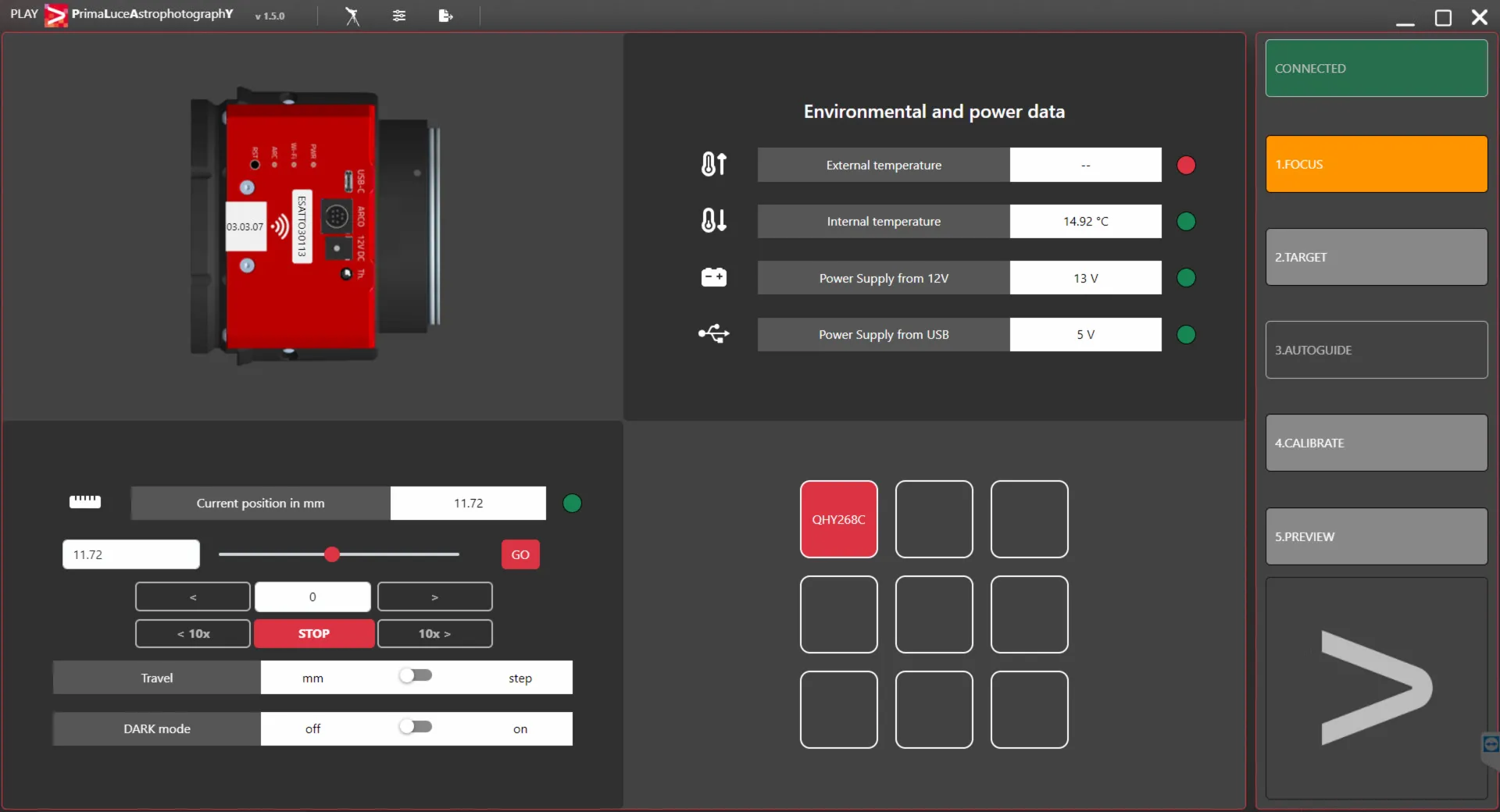Viewport: 1500px width, 812px height.
Task: Click the v 1.5.0 version label
Action: pos(270,16)
